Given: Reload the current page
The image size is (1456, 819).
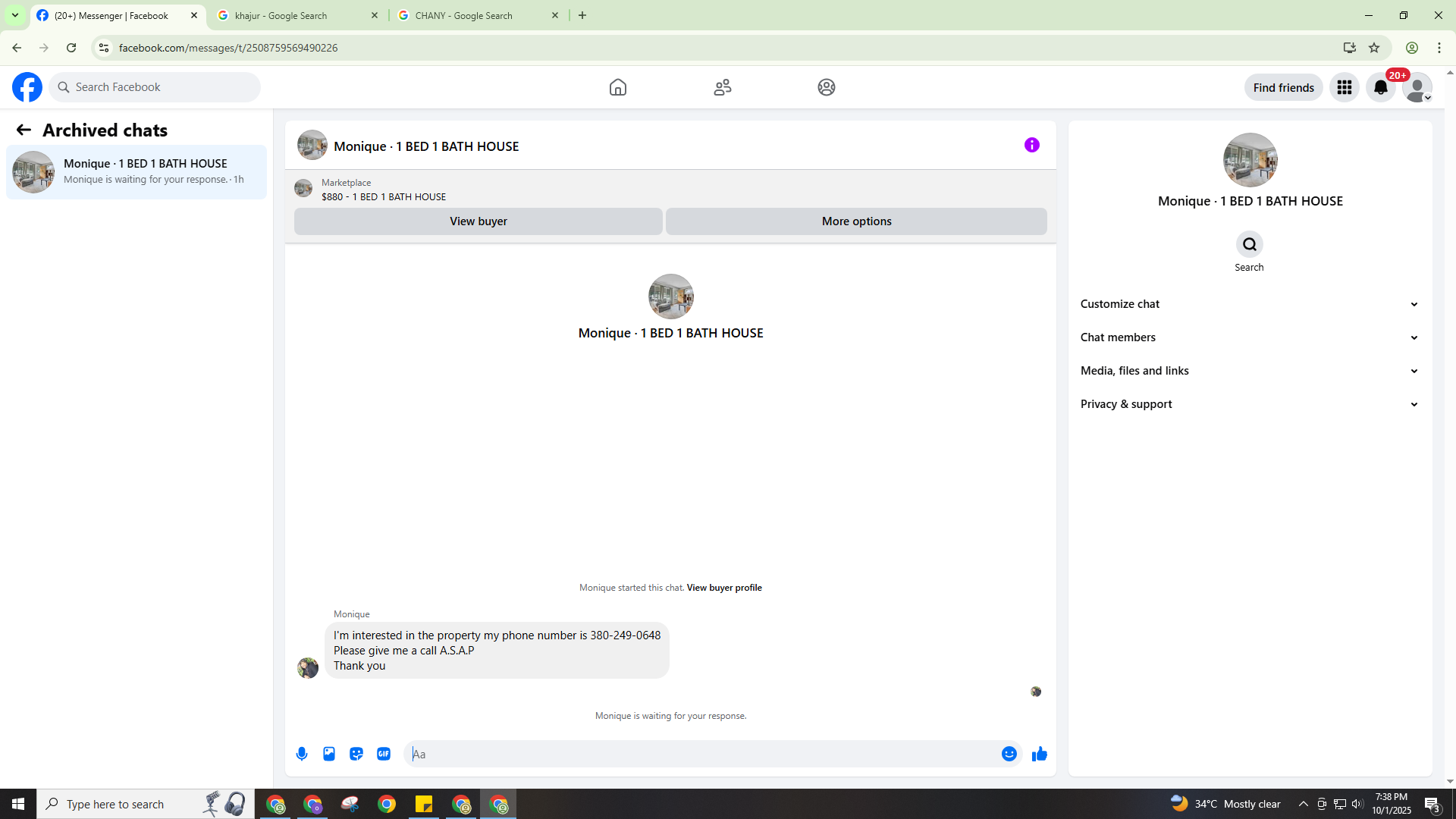Looking at the screenshot, I should coord(71,48).
